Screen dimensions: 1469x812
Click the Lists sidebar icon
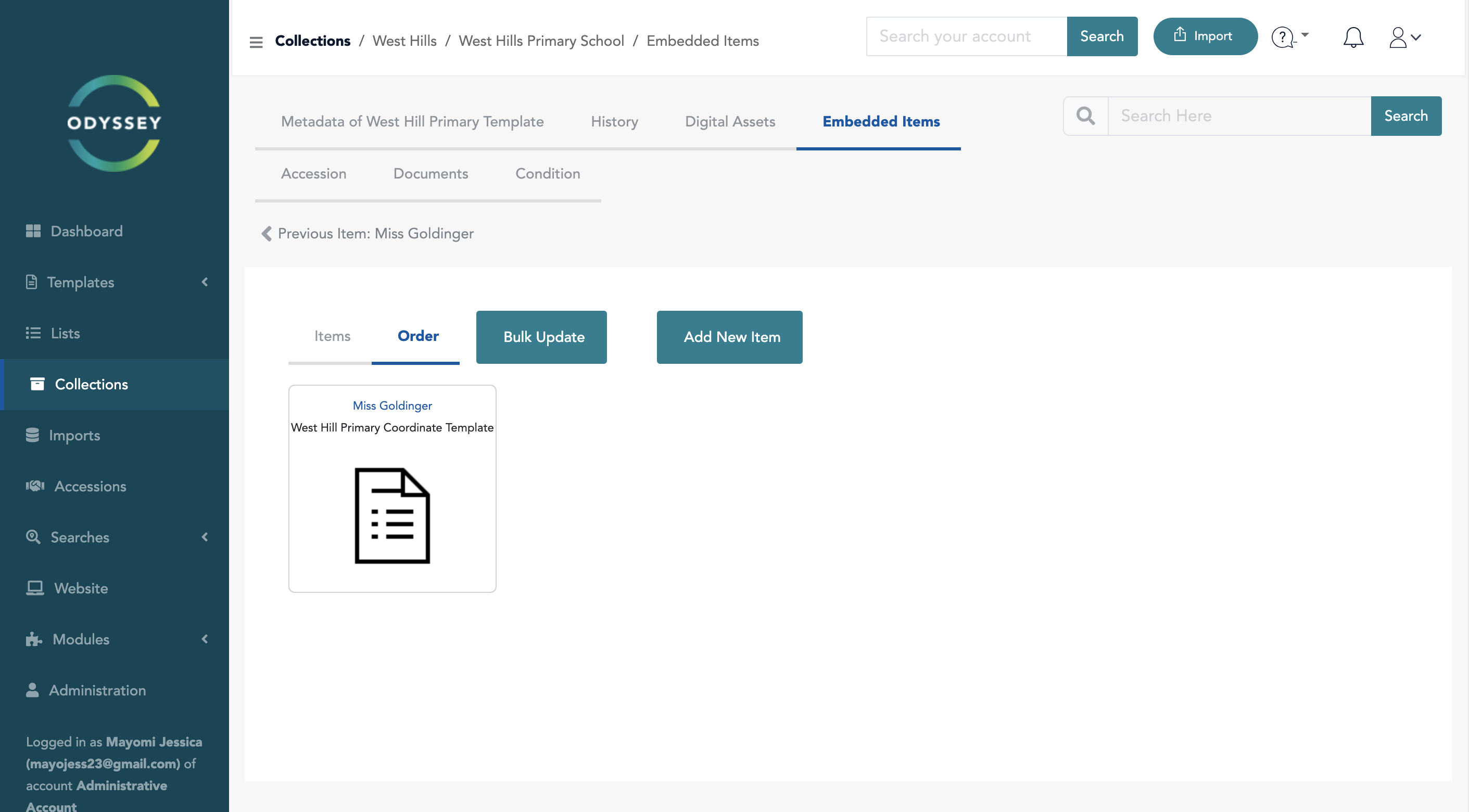pos(33,333)
